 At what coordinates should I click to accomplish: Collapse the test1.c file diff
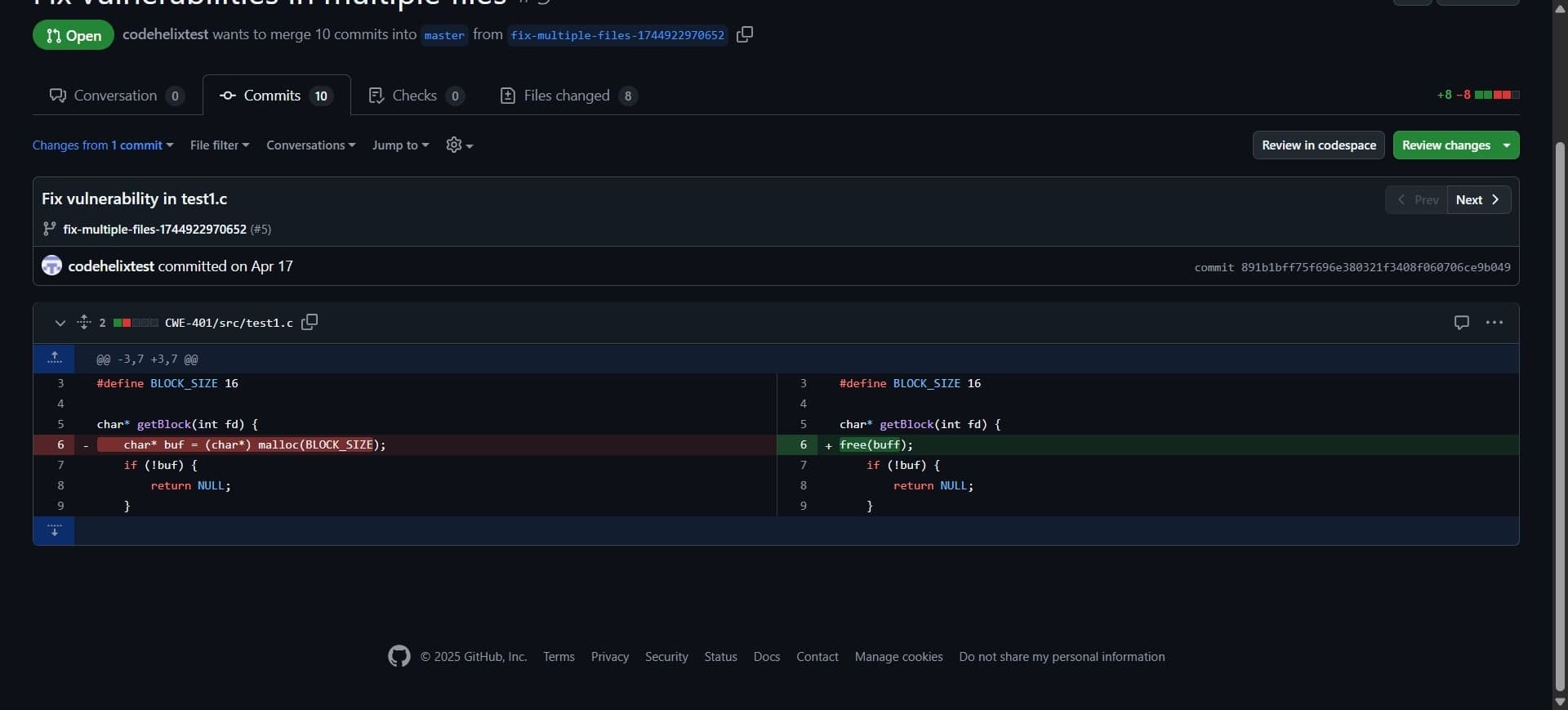pos(60,323)
